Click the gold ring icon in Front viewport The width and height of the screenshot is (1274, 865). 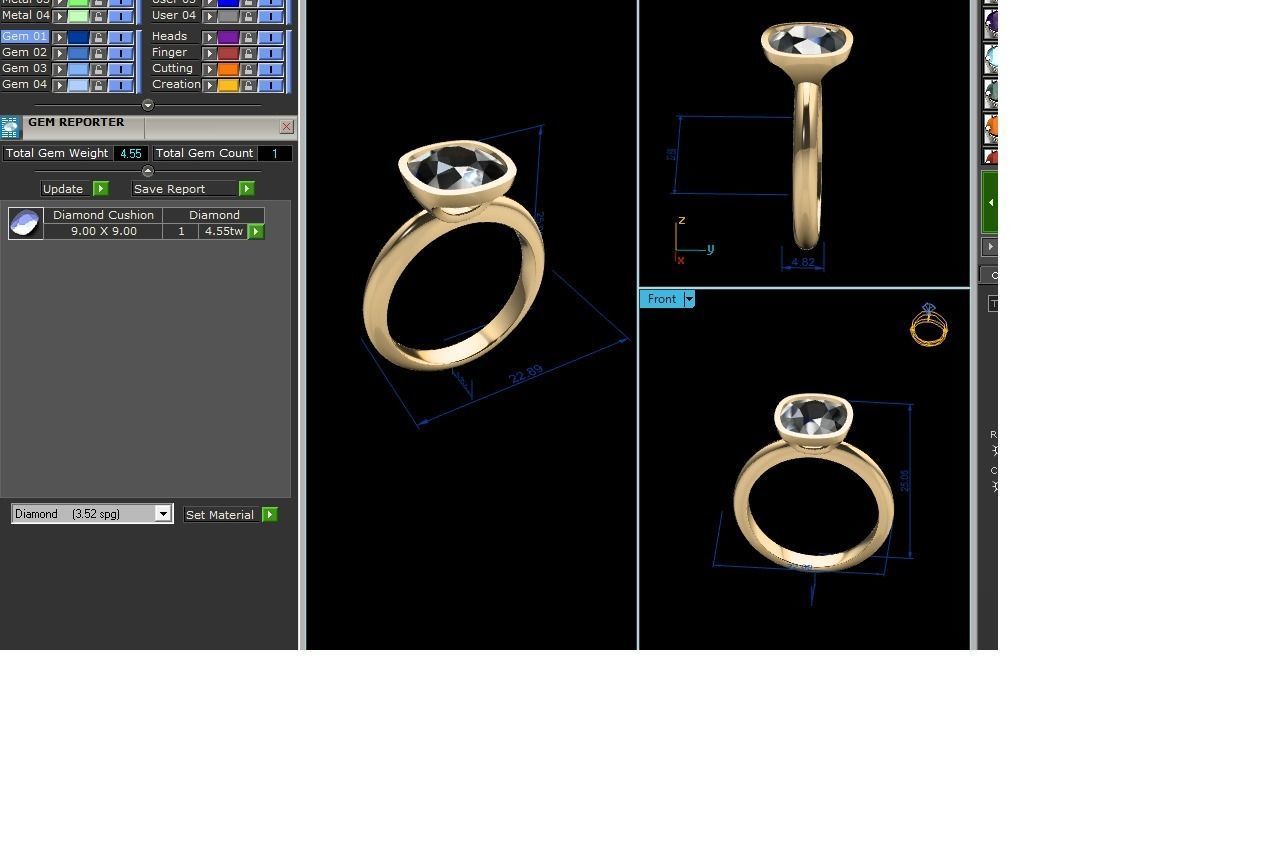coord(929,325)
